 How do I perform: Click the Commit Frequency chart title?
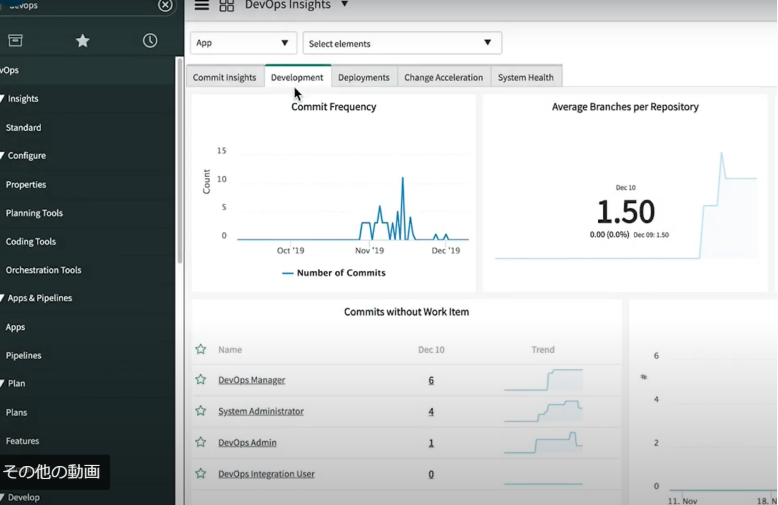click(x=334, y=107)
